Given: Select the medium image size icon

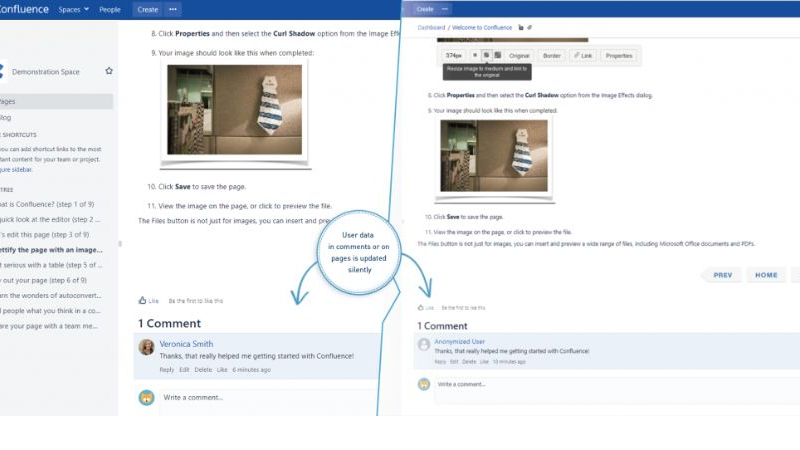Looking at the screenshot, I should pos(485,56).
